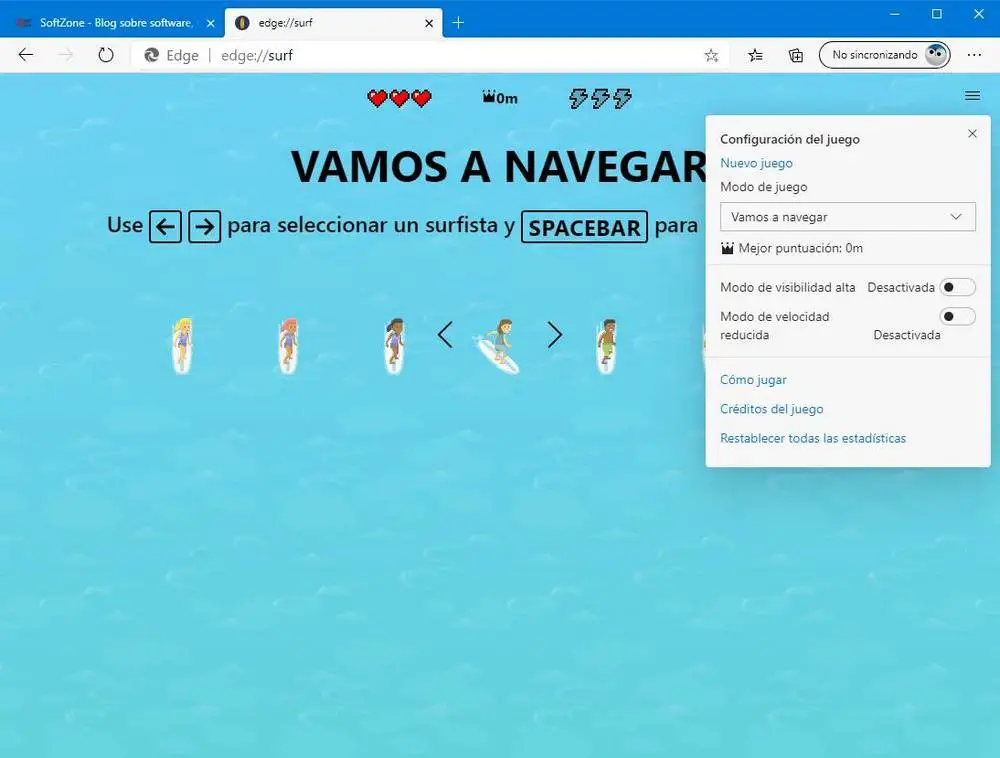
Task: Click the browser forward arrow
Action: [66, 55]
